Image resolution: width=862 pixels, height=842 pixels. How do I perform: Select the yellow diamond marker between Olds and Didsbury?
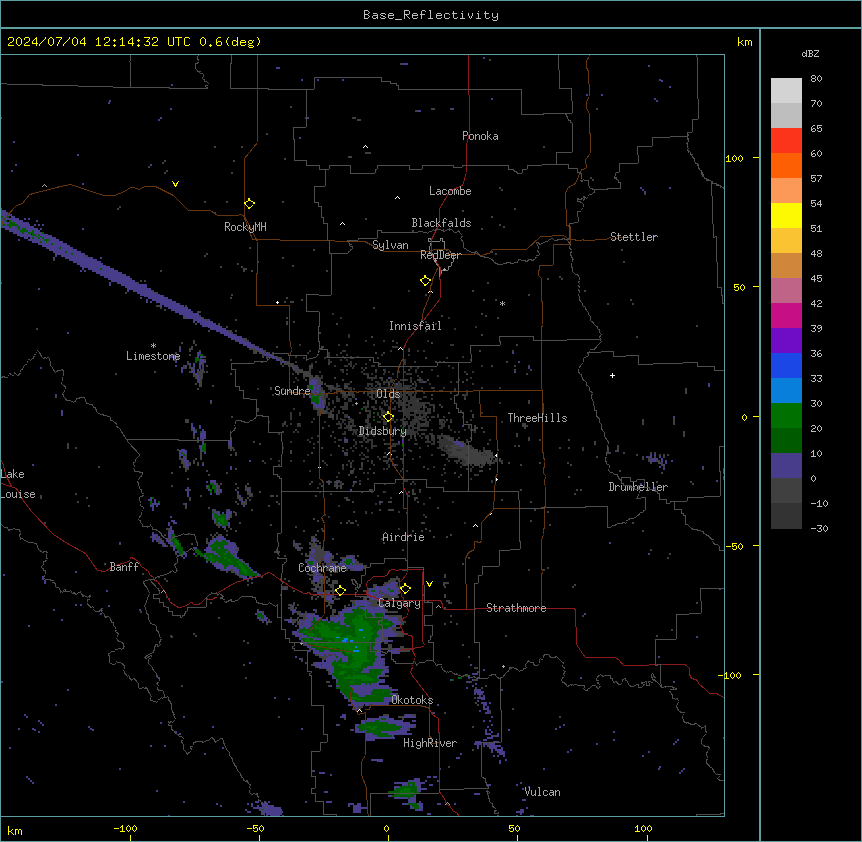(x=388, y=417)
